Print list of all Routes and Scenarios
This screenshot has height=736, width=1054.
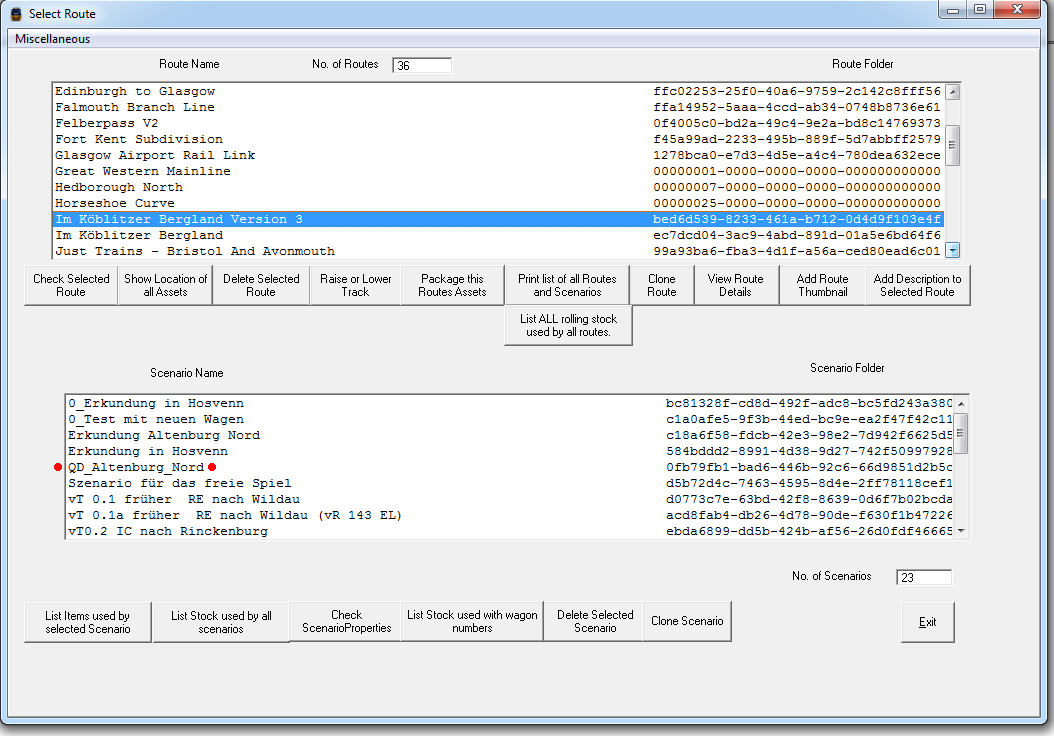click(x=567, y=286)
